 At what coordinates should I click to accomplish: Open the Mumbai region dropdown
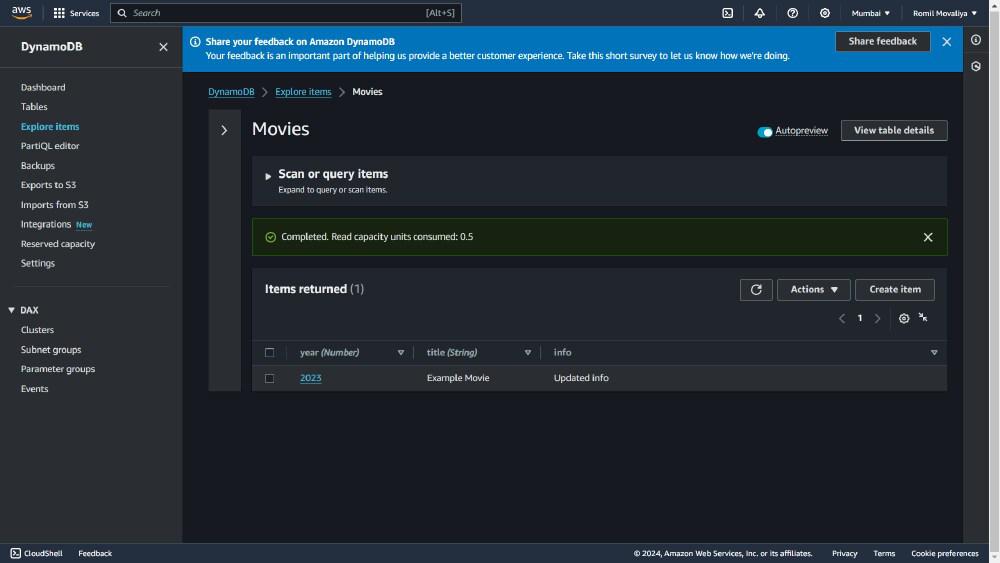pos(870,13)
